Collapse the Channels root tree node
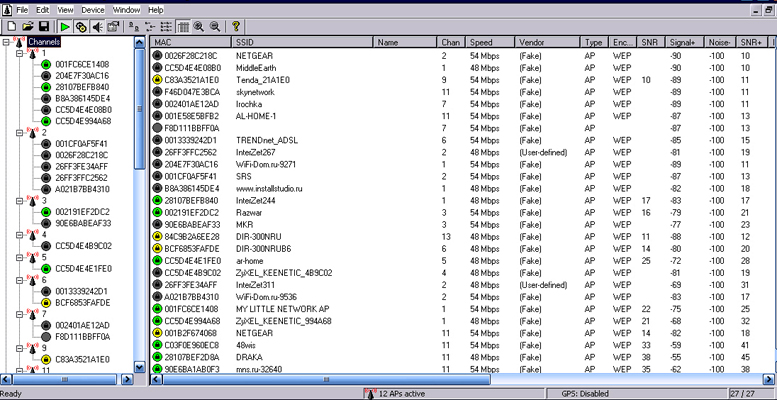This screenshot has width=777, height=400. click(x=6, y=42)
